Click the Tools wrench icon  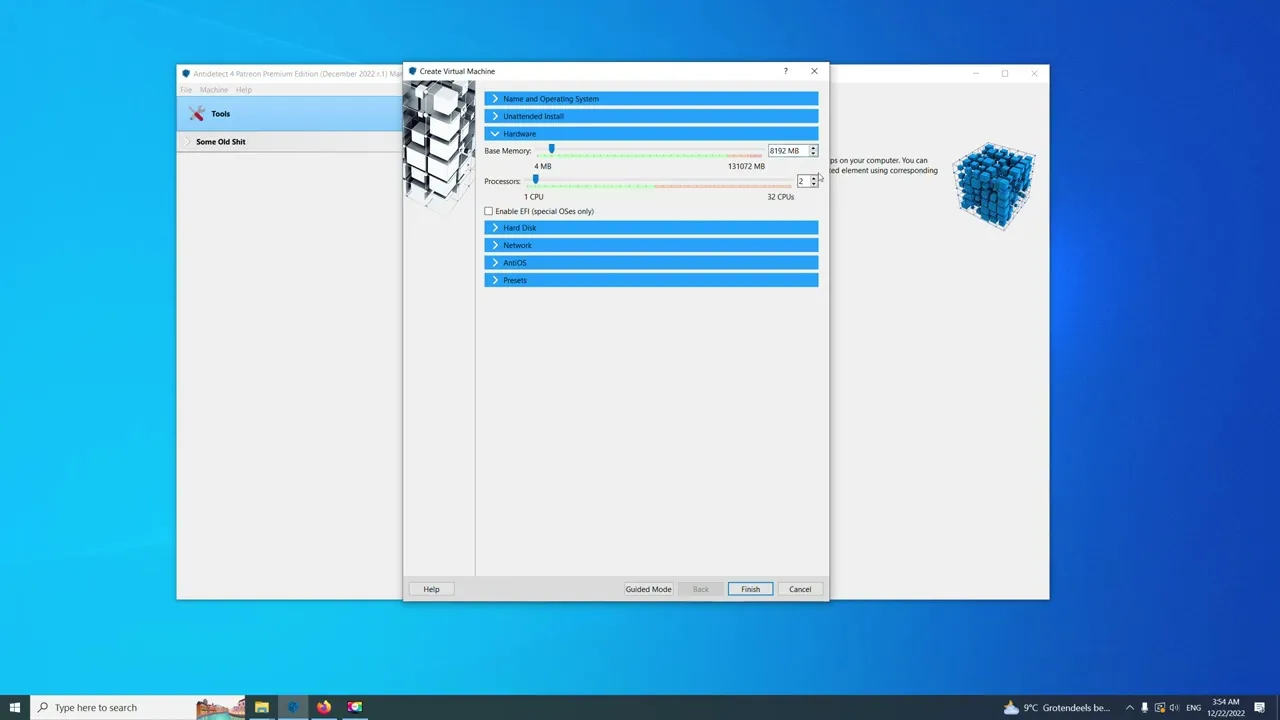pos(197,114)
